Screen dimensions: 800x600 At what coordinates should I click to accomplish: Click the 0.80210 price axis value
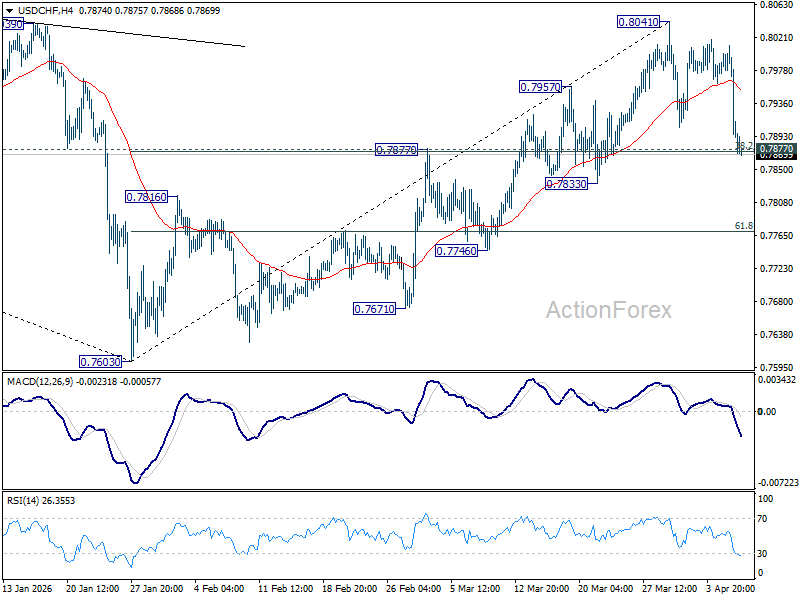click(776, 38)
